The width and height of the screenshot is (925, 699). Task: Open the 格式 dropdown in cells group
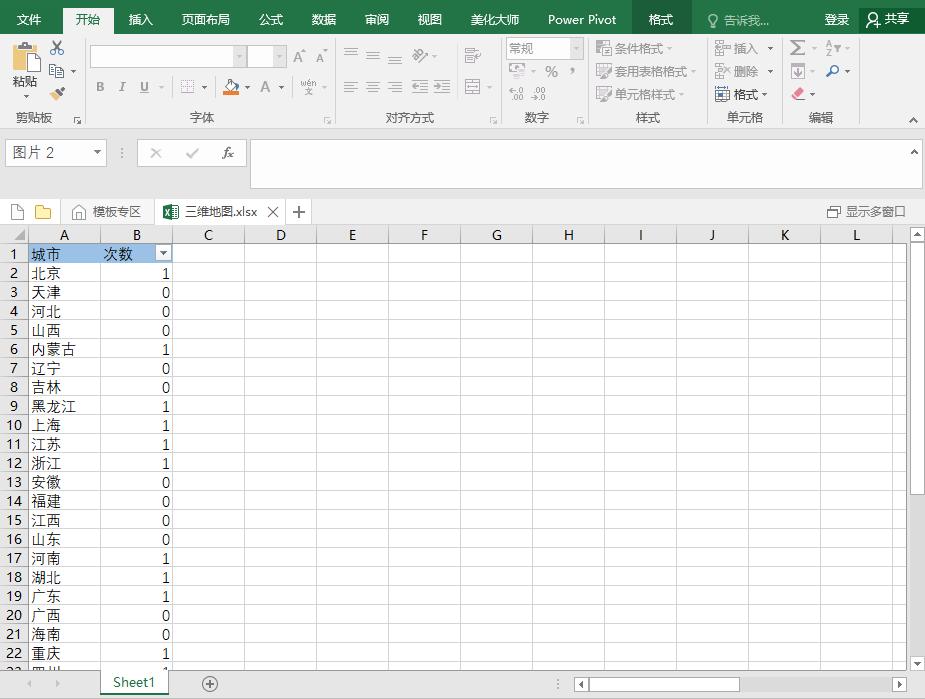click(741, 94)
